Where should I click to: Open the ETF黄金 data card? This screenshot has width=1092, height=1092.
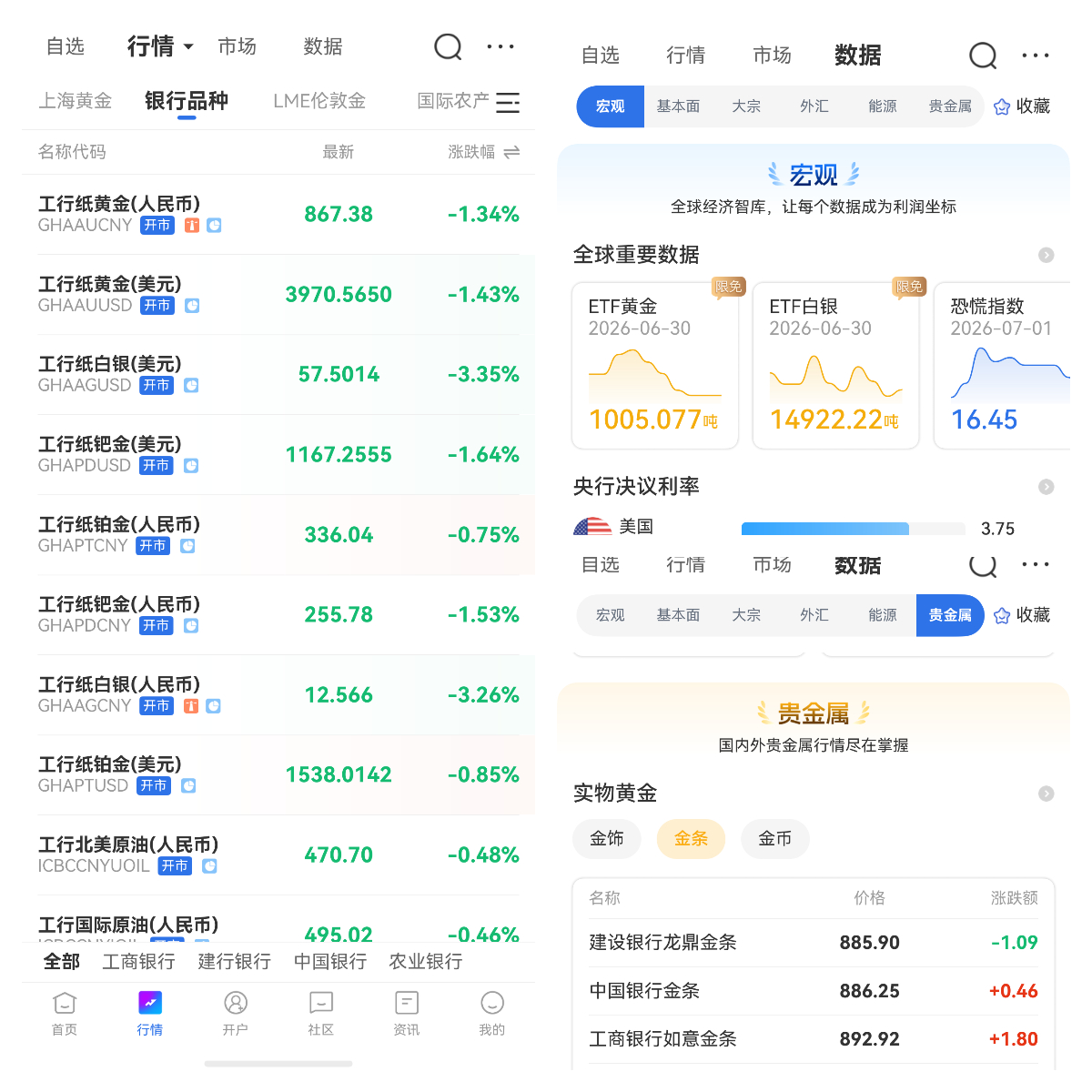(x=655, y=366)
